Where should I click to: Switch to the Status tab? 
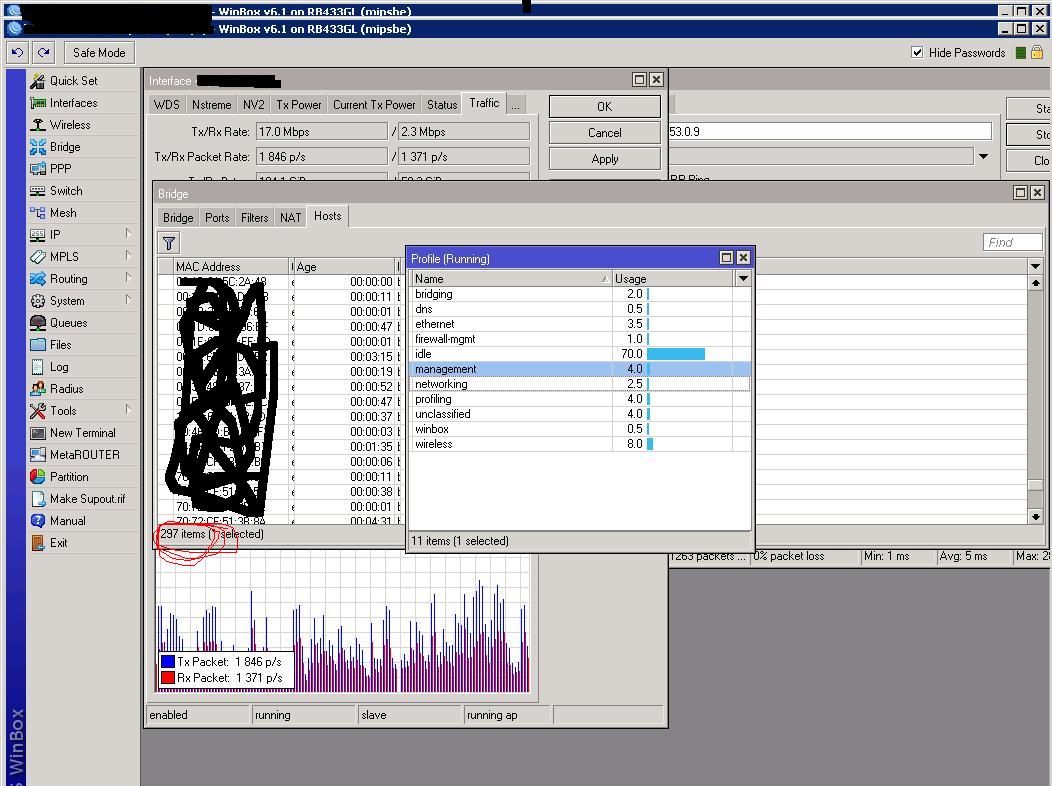(x=441, y=104)
